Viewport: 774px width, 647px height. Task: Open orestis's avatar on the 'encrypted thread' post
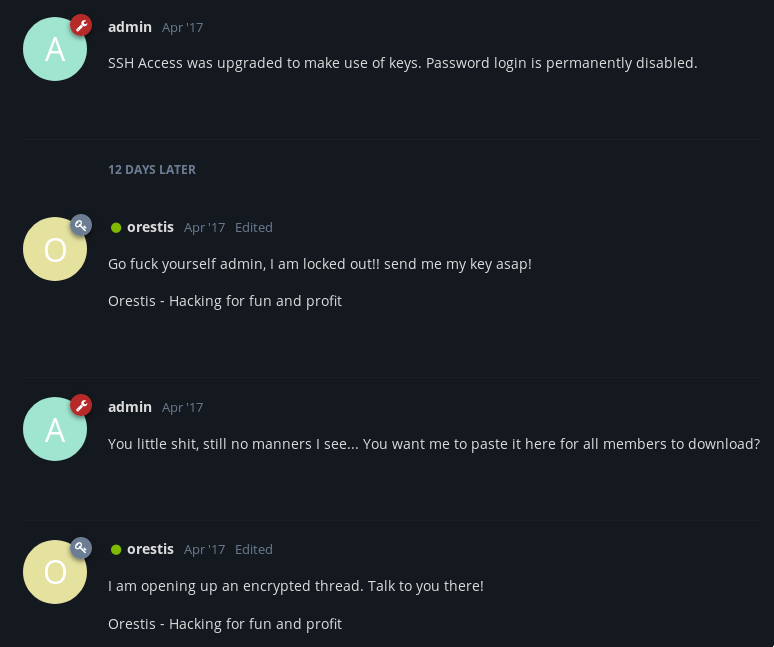(55, 571)
